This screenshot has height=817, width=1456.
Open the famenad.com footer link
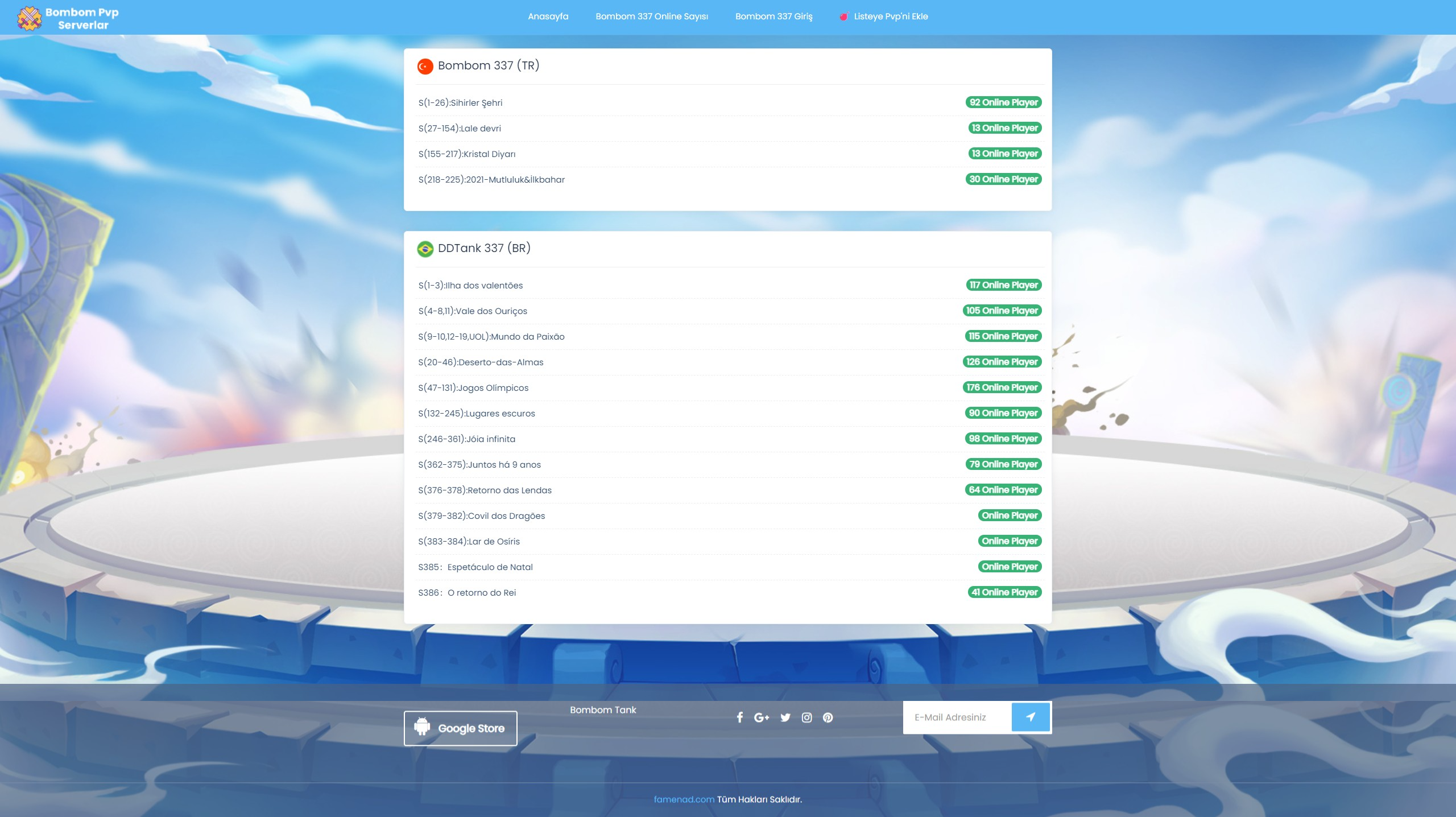point(684,799)
